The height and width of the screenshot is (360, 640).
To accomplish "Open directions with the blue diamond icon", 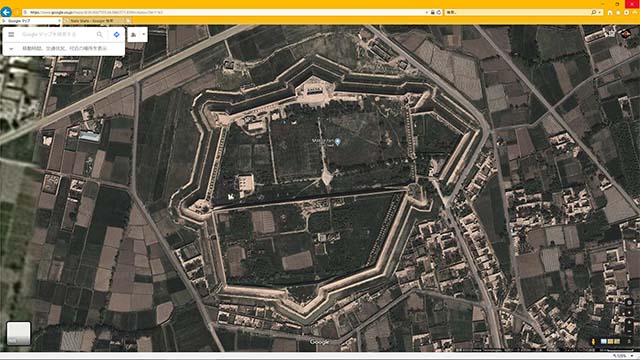I will tap(116, 35).
